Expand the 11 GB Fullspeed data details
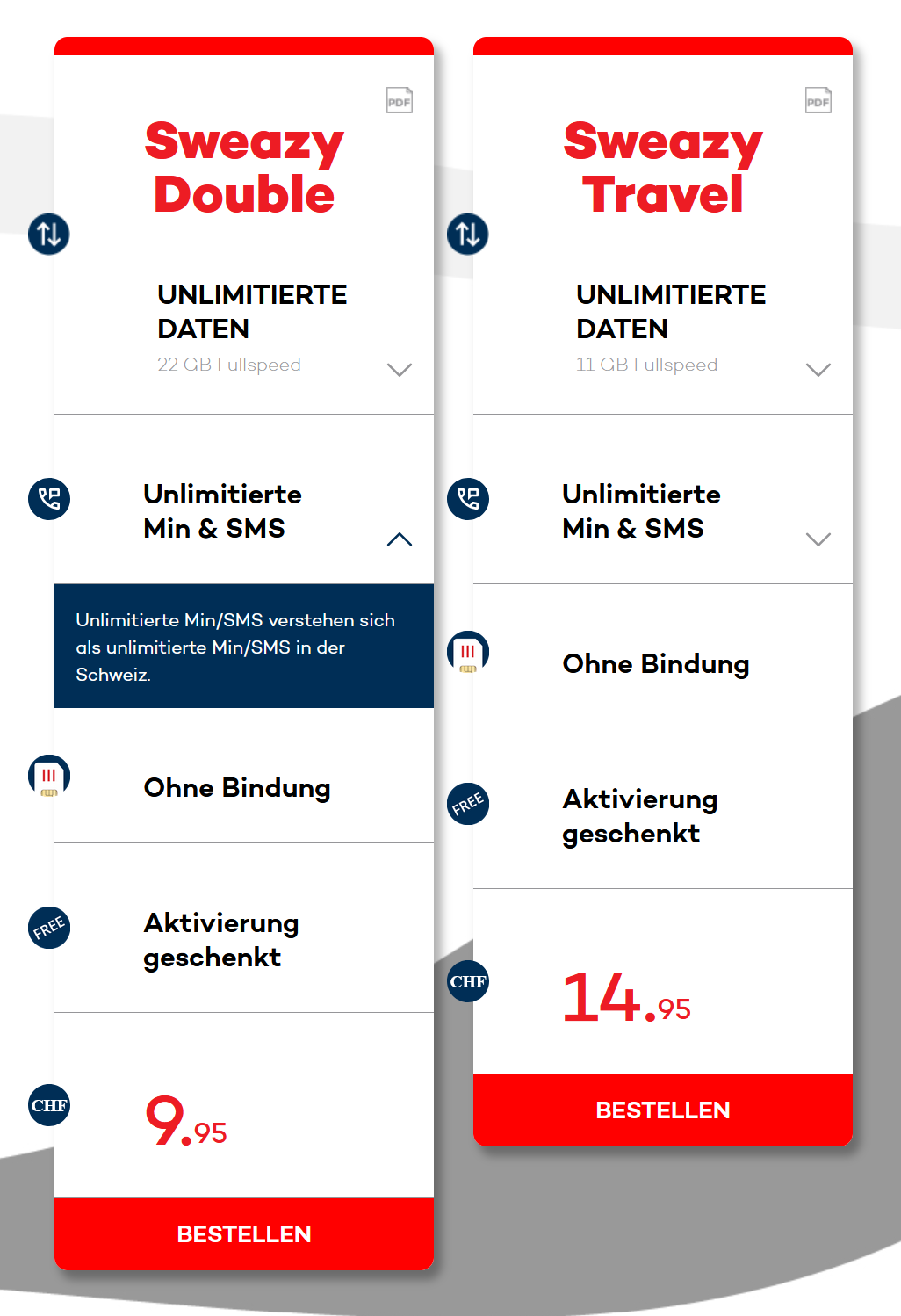 tap(818, 370)
